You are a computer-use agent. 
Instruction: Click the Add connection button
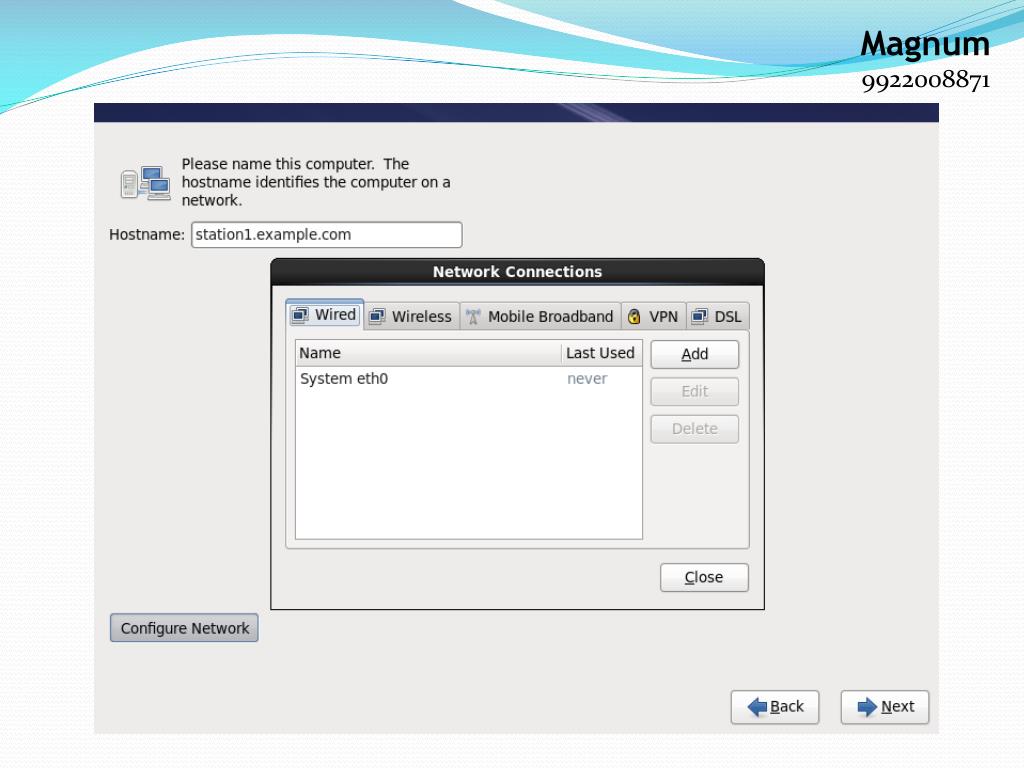coord(695,355)
